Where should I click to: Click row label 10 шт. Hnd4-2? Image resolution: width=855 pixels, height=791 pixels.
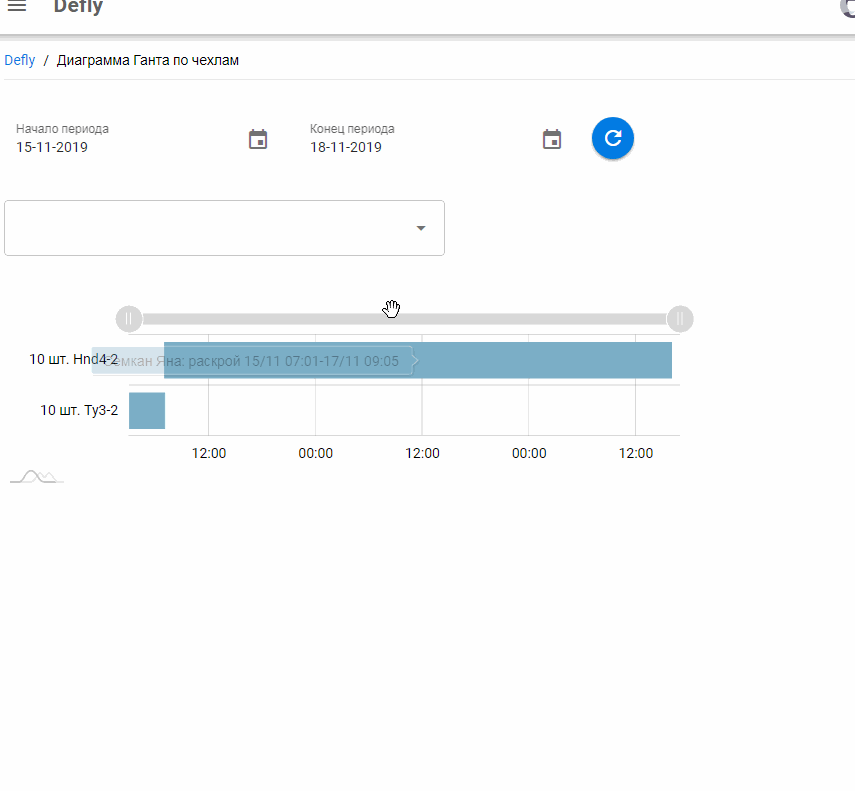click(74, 359)
